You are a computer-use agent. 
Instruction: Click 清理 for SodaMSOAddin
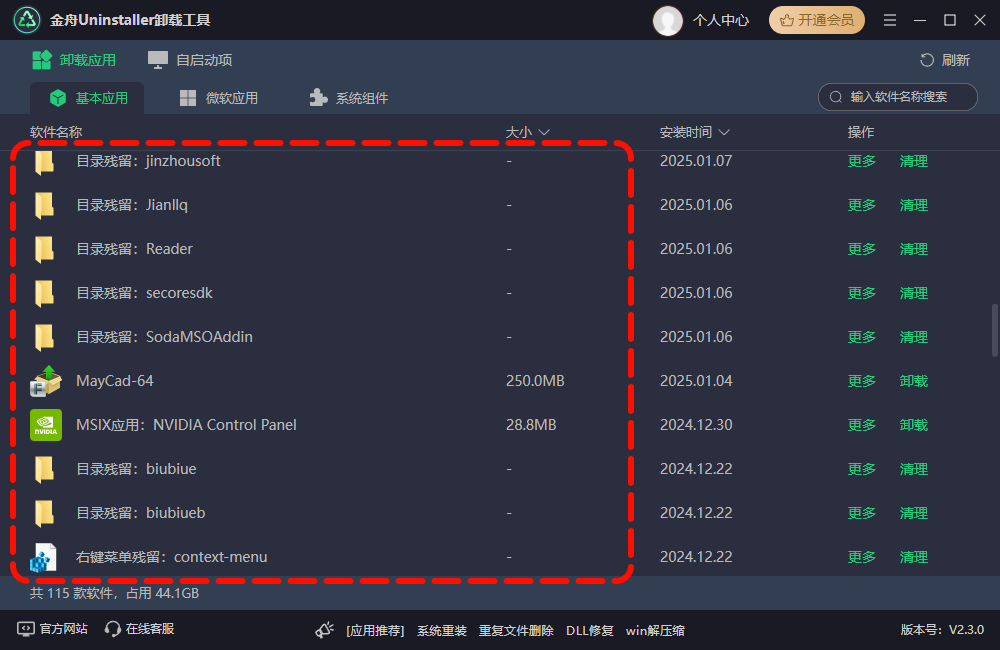click(914, 337)
